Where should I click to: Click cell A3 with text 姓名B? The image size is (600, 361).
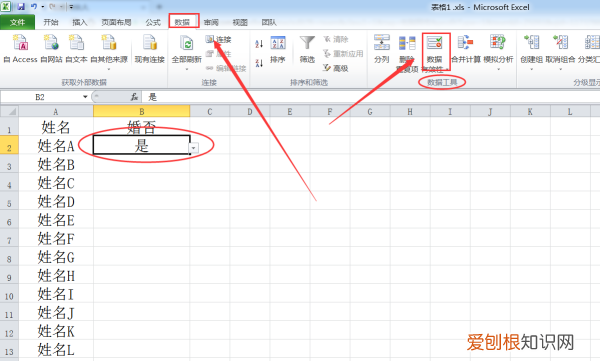56,164
